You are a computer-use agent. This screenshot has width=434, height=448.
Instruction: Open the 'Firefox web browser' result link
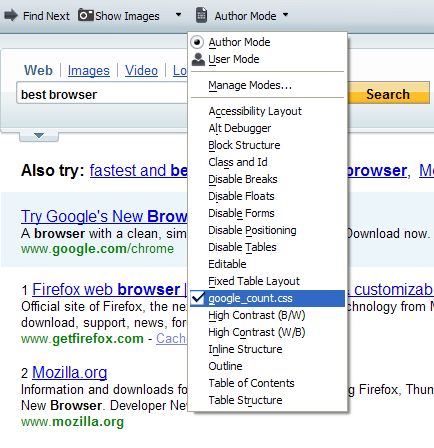pos(110,289)
